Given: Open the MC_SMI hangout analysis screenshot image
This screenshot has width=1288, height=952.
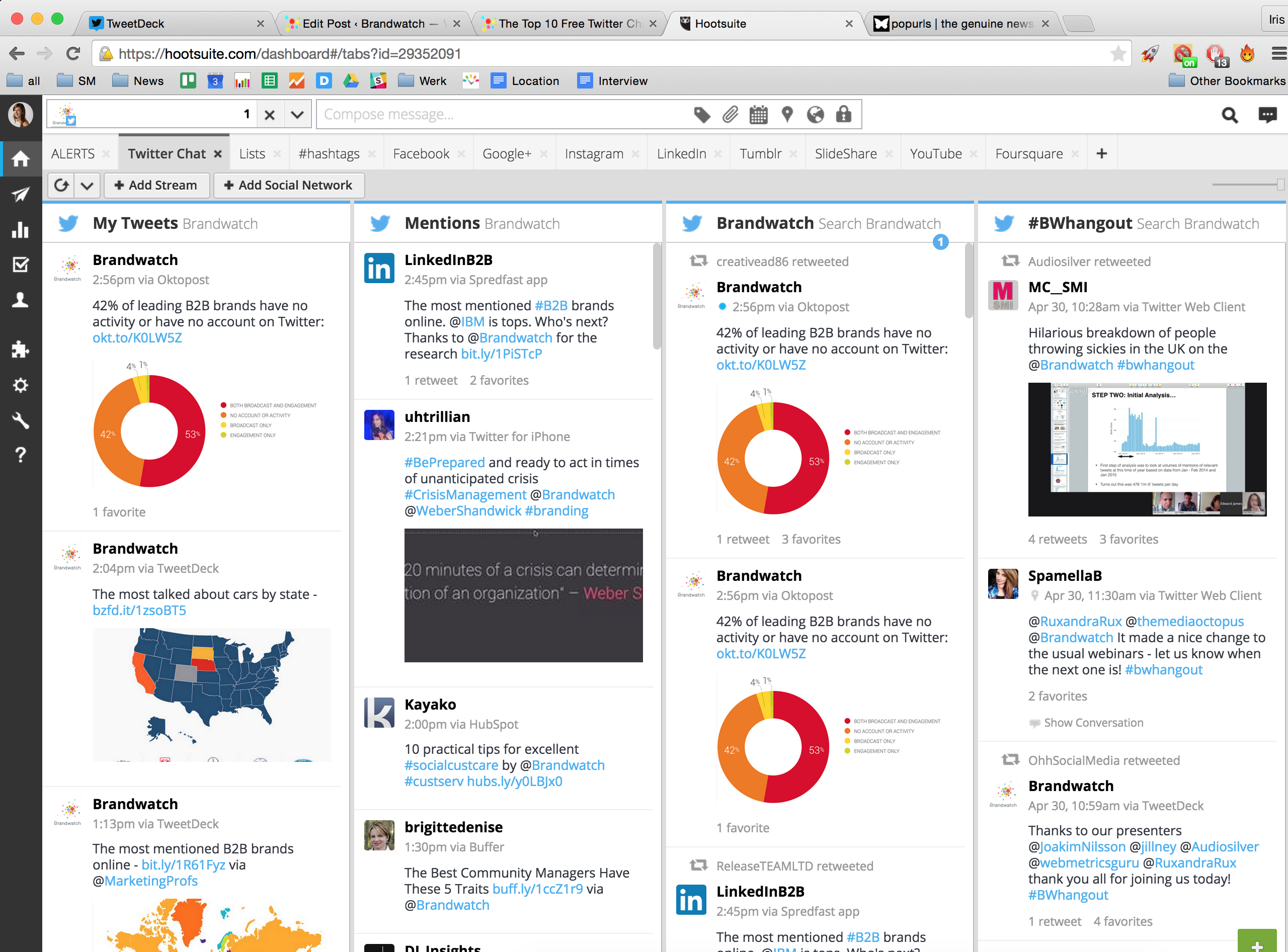Looking at the screenshot, I should coord(1147,450).
